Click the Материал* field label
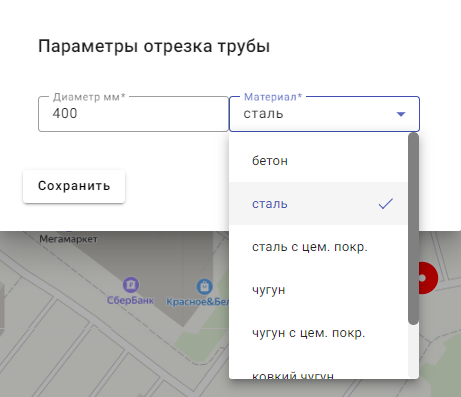The image size is (461, 397). [x=273, y=97]
